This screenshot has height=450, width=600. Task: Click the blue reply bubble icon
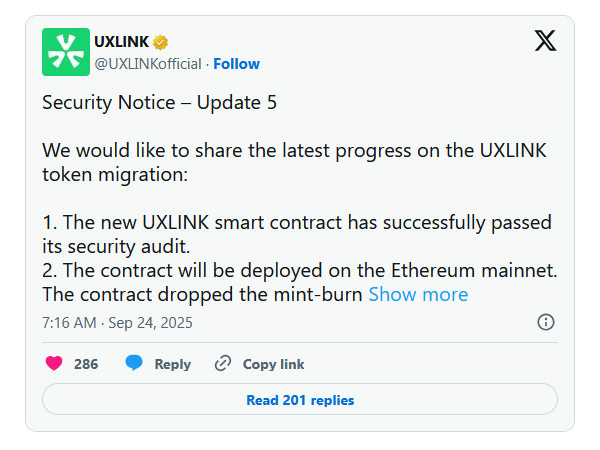pyautogui.click(x=134, y=362)
